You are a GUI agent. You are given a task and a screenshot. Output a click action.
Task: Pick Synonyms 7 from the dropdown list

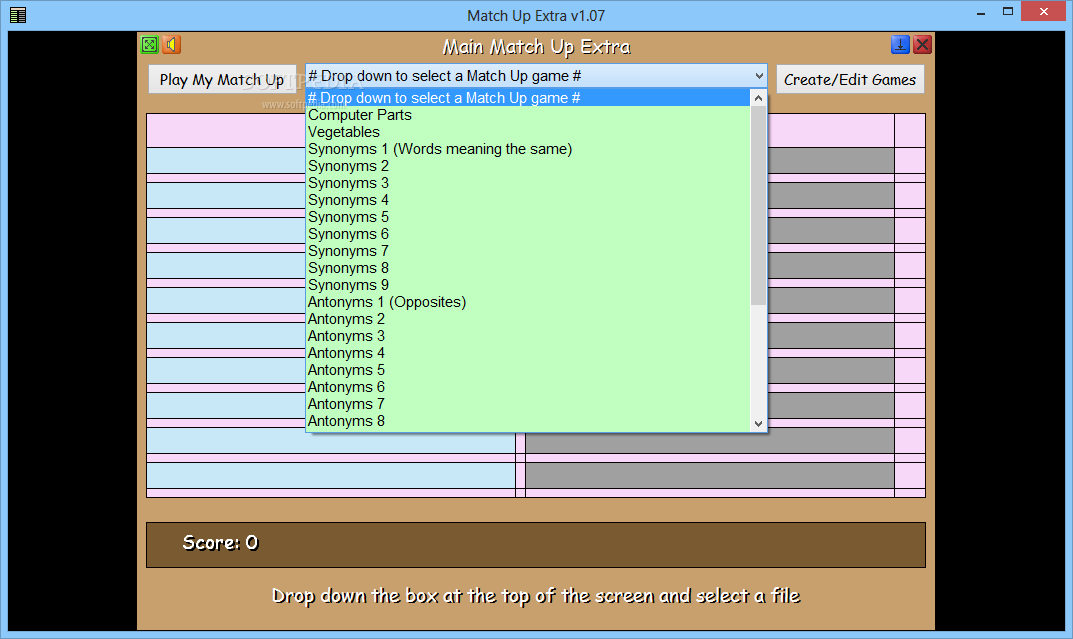coord(528,251)
